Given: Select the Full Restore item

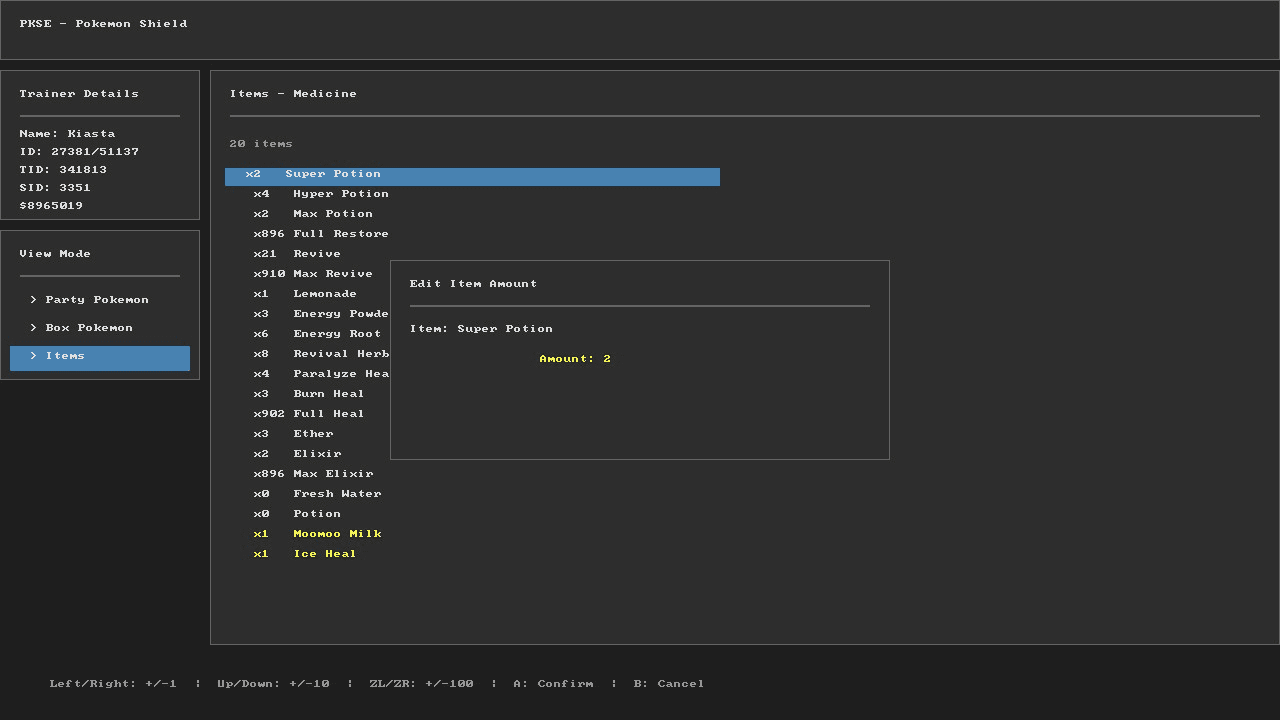Looking at the screenshot, I should click(321, 234).
